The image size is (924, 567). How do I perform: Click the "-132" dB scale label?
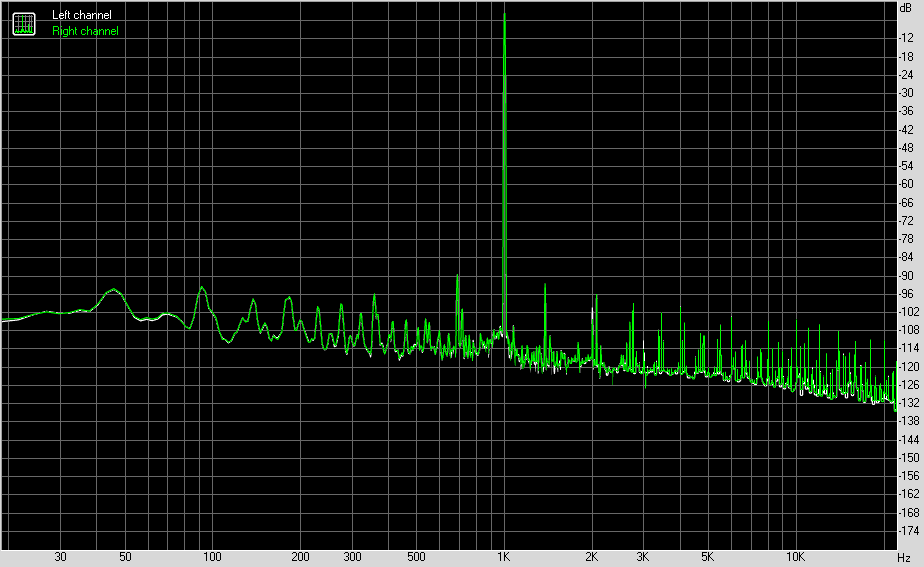coord(908,403)
